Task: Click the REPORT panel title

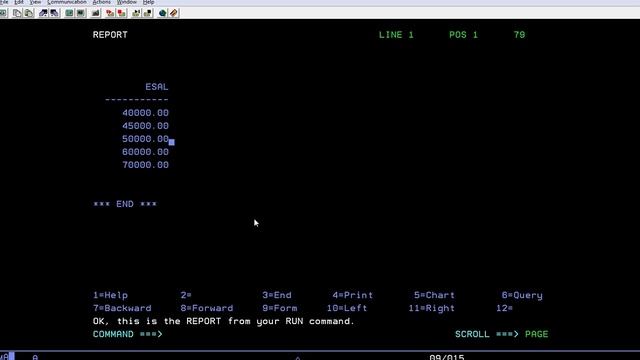Action: pos(110,35)
